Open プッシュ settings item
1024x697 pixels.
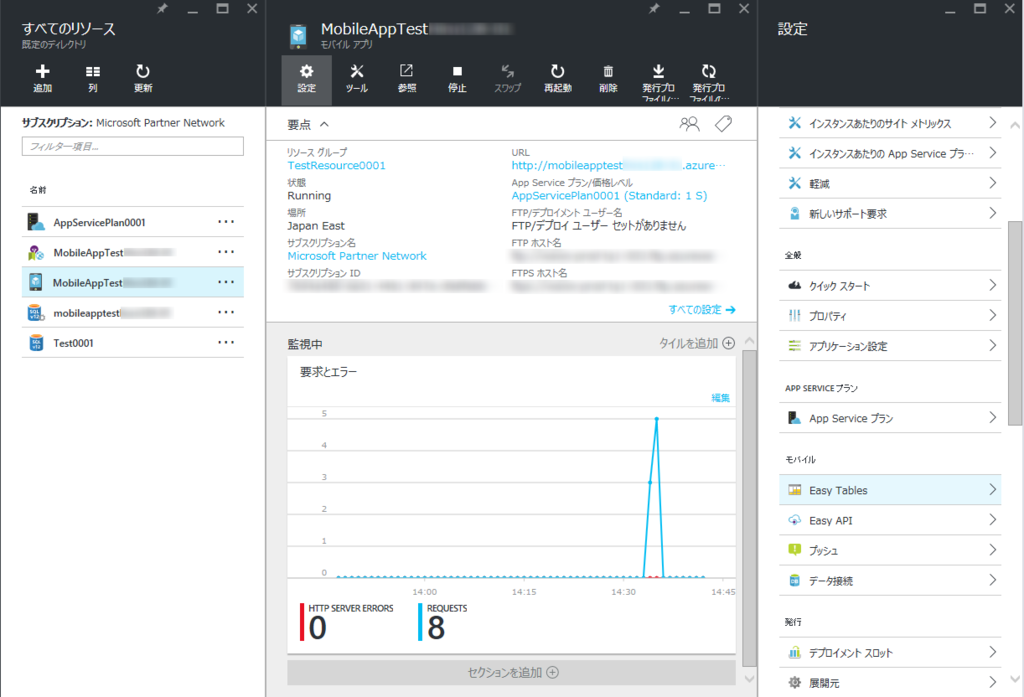point(889,550)
